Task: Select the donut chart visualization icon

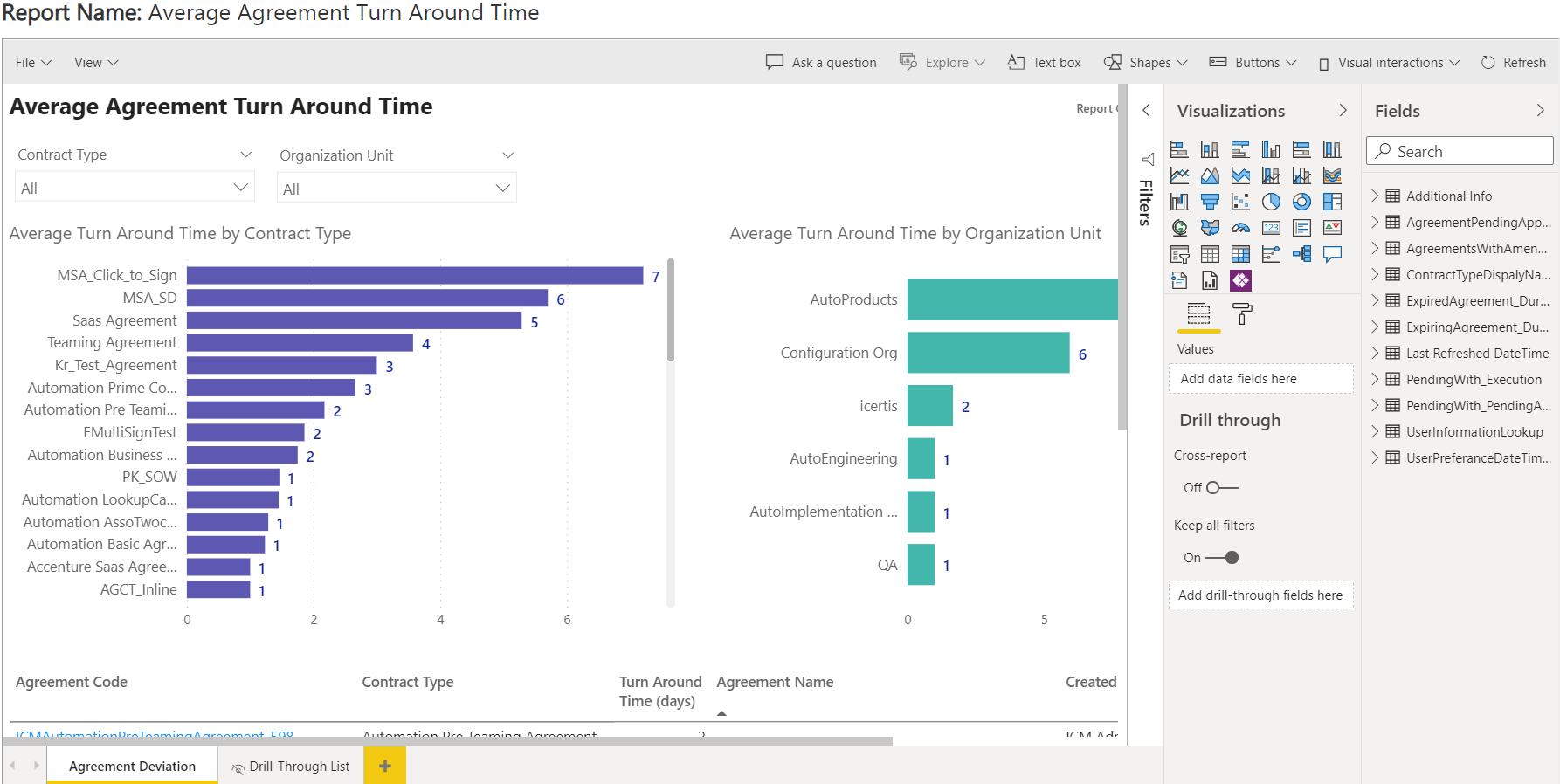Action: [x=1301, y=202]
